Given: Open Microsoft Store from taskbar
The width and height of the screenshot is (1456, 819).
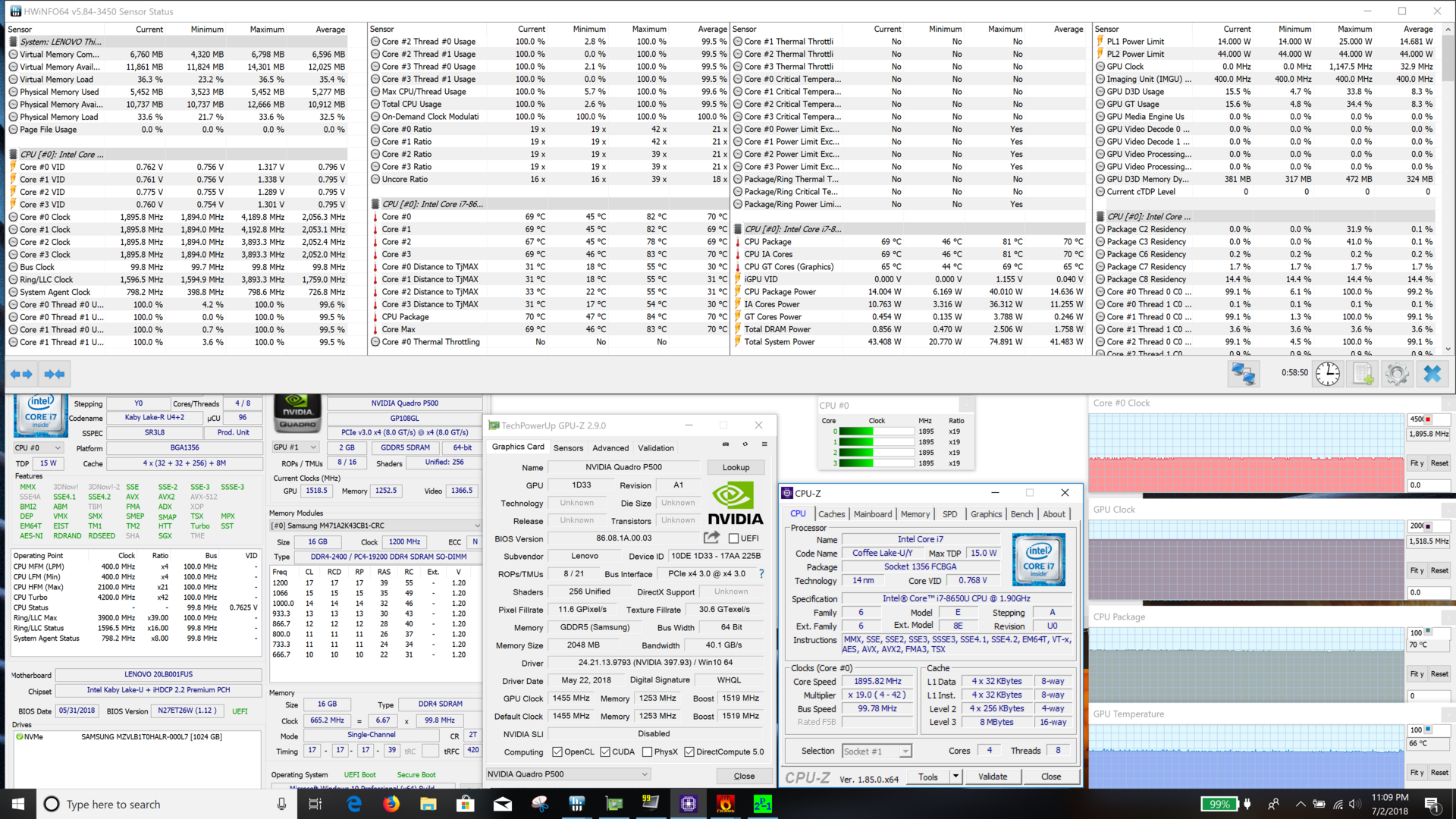Looking at the screenshot, I should (x=466, y=804).
